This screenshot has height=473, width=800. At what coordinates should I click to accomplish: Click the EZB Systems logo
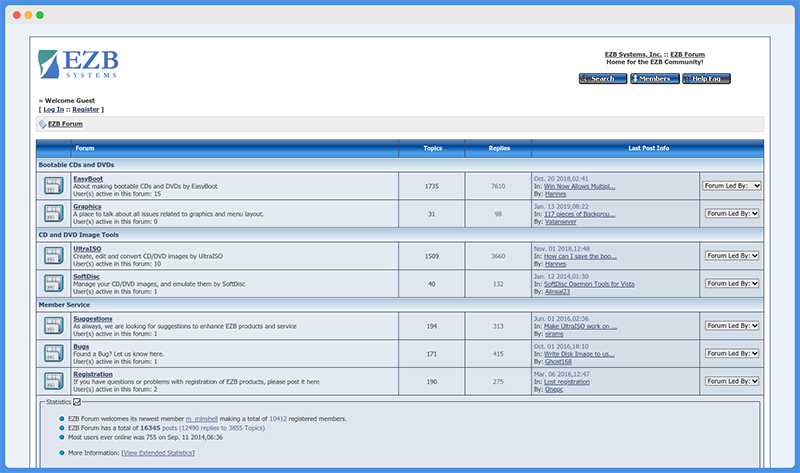[x=78, y=64]
